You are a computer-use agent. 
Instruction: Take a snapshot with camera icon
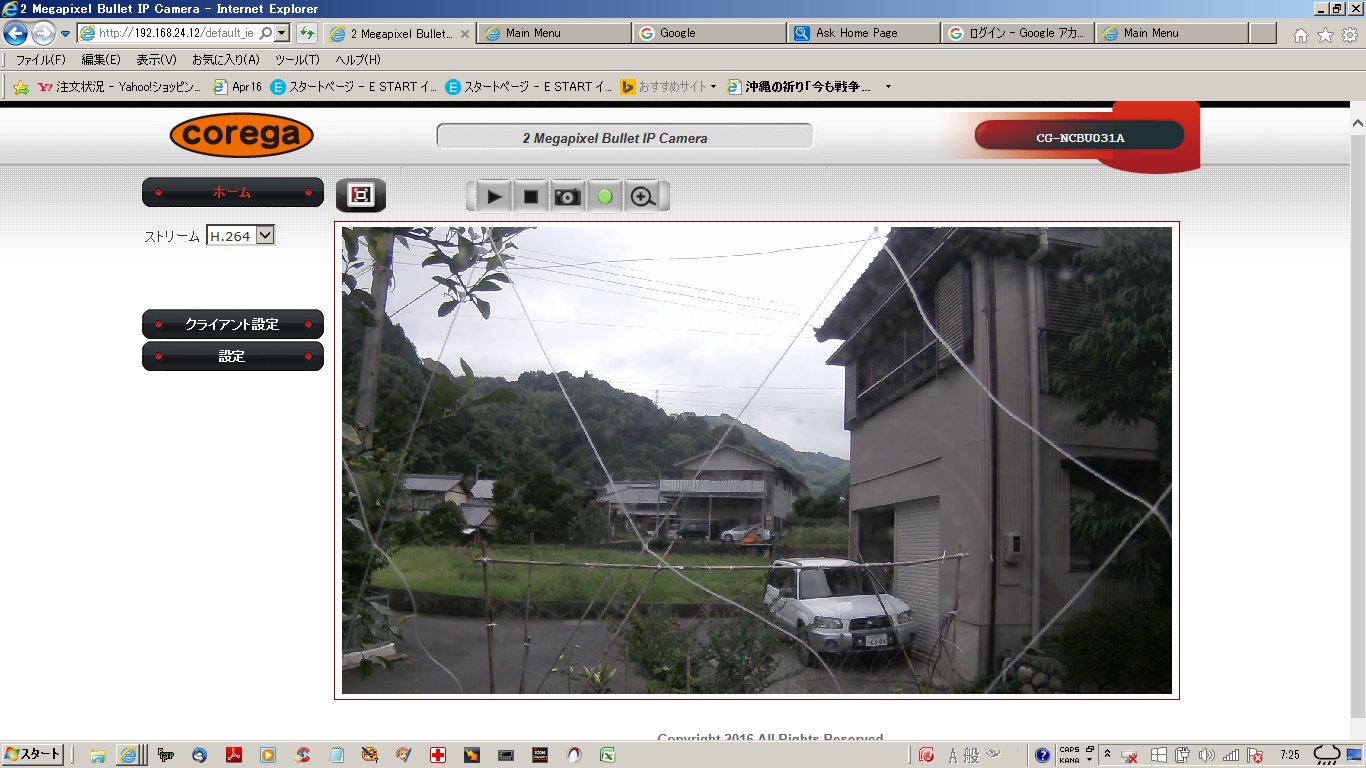pyautogui.click(x=567, y=197)
